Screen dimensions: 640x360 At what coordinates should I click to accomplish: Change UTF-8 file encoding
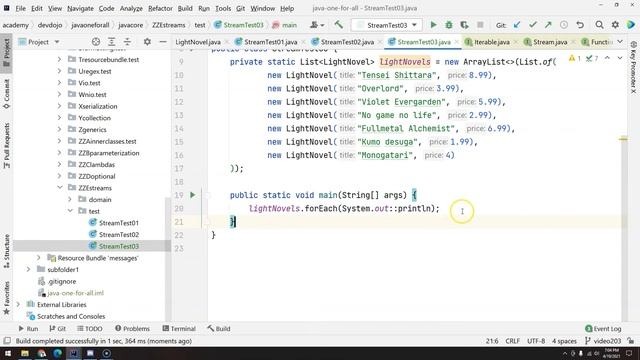click(536, 341)
